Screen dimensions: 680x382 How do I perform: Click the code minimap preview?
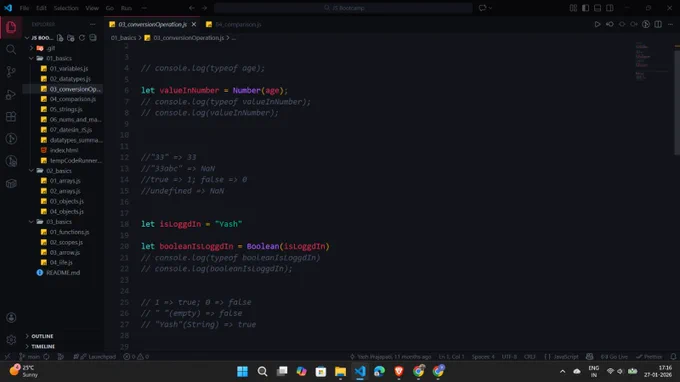click(651, 61)
